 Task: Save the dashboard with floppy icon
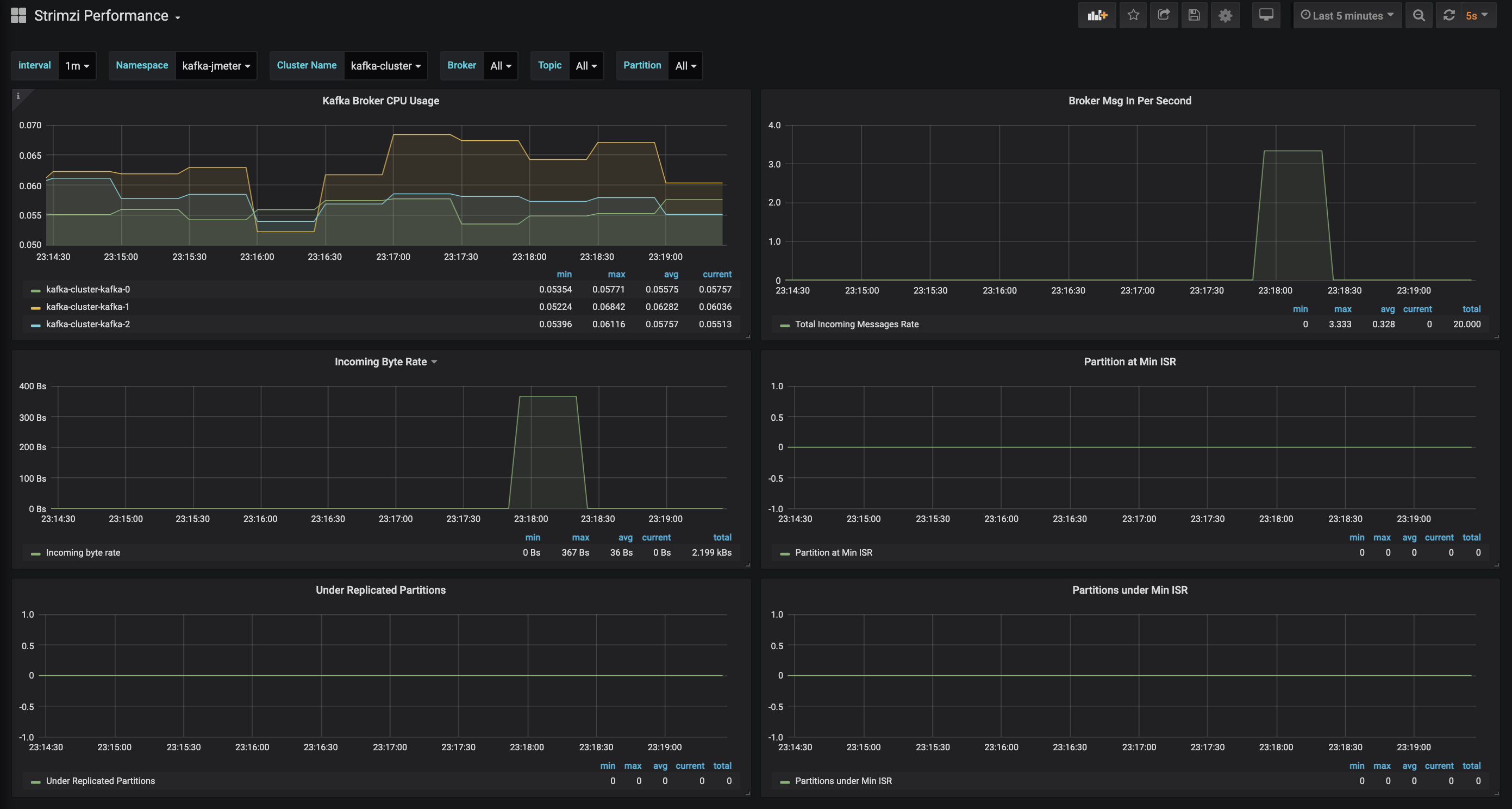1194,15
